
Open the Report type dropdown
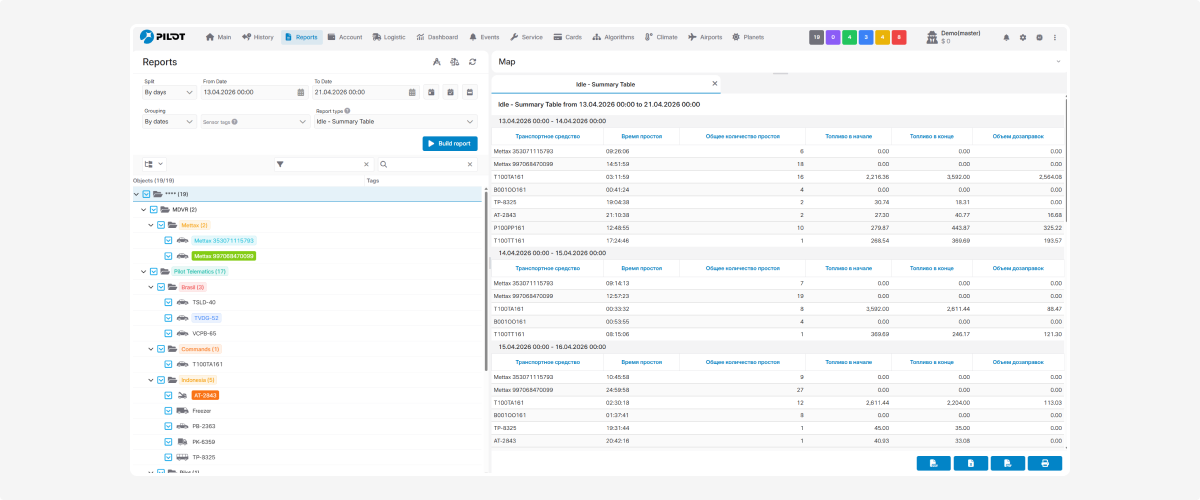tap(396, 121)
